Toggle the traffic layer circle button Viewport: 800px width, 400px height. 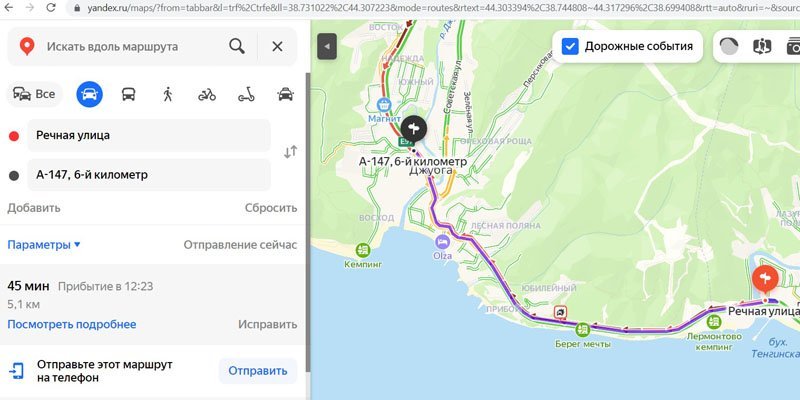729,46
